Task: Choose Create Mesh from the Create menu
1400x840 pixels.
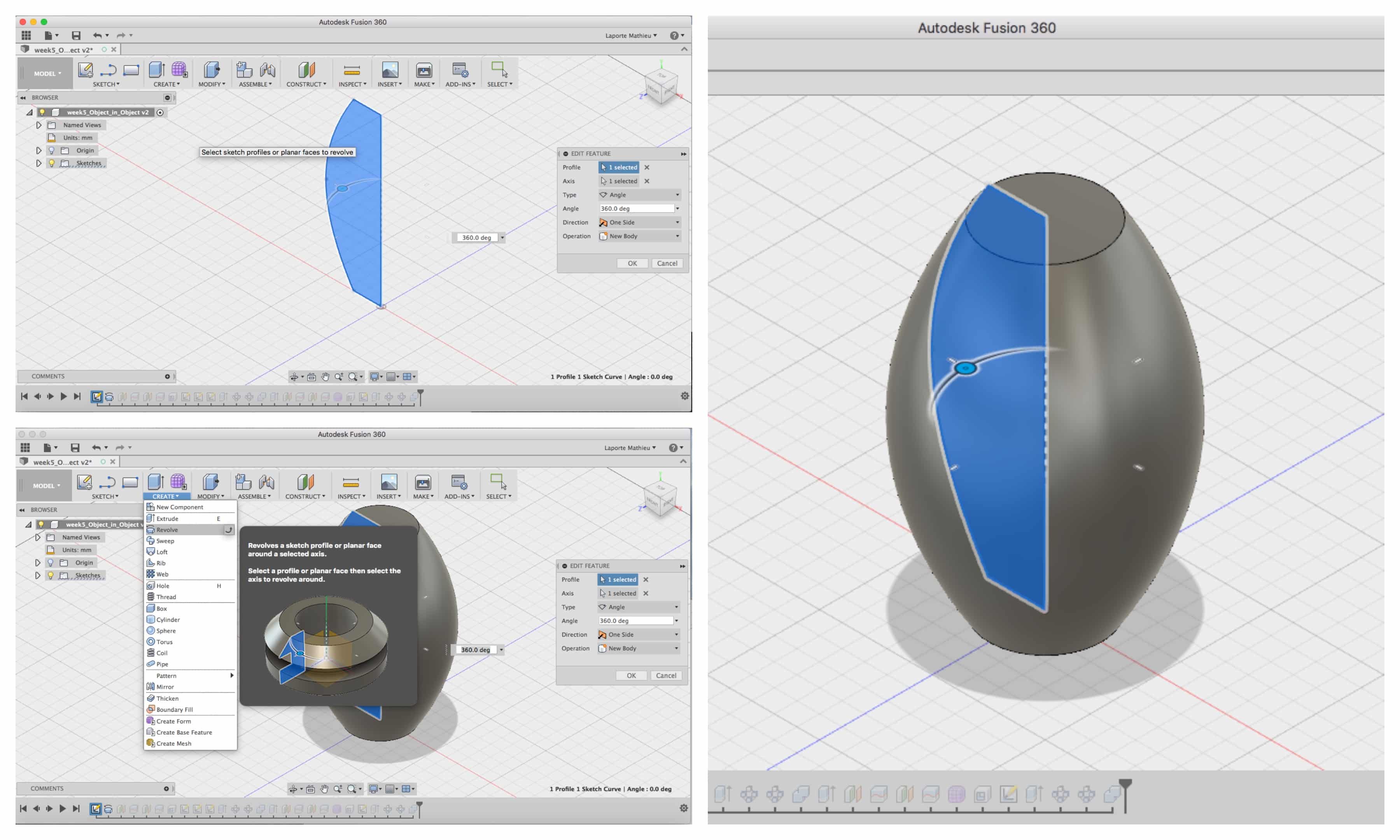Action: (189, 743)
